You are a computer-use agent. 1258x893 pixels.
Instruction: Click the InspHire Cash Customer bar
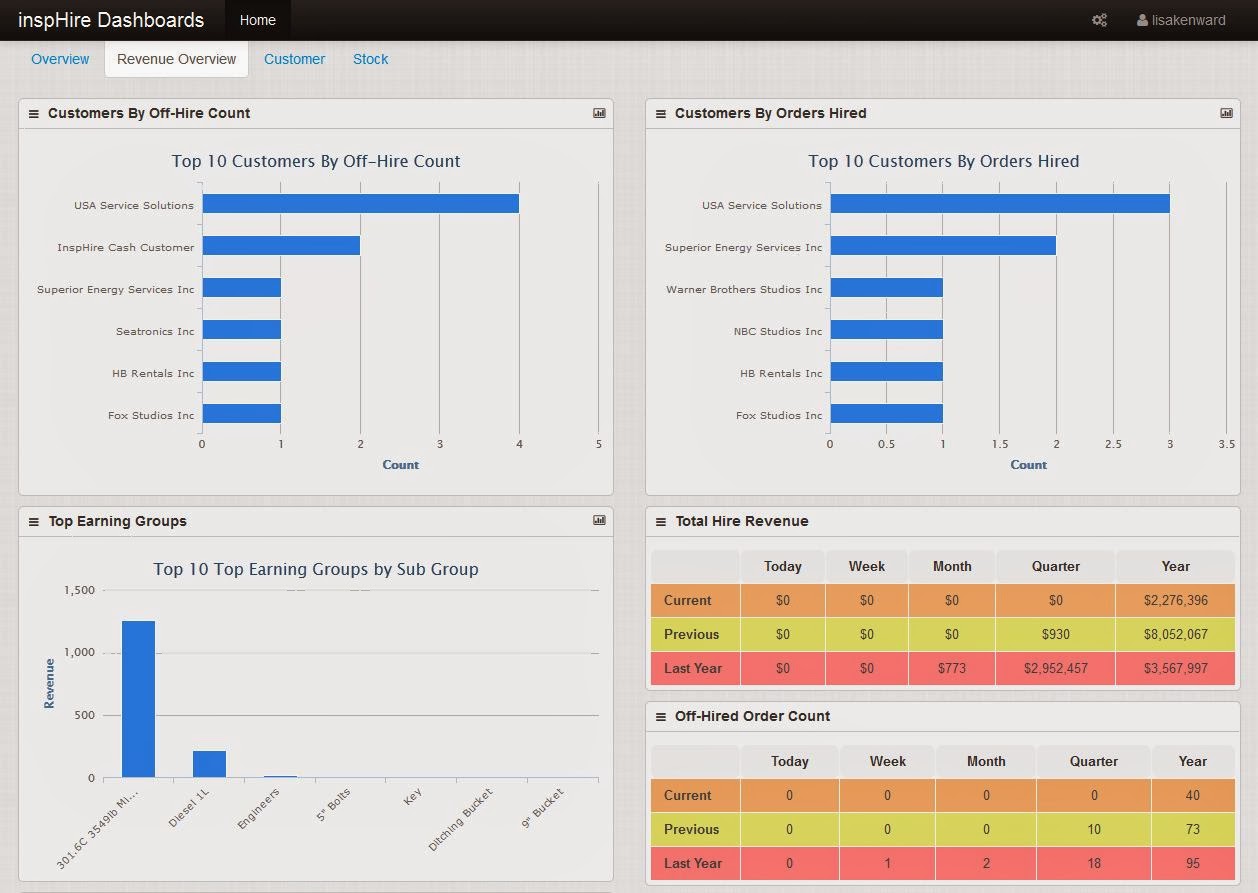coord(281,246)
